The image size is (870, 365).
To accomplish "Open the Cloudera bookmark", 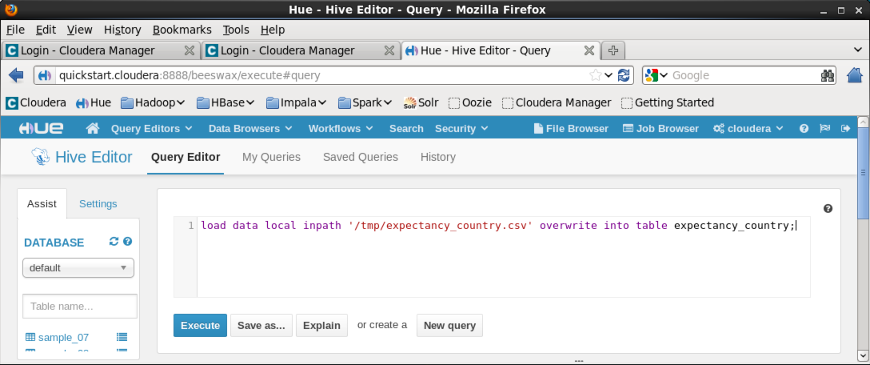I will click(x=36, y=103).
